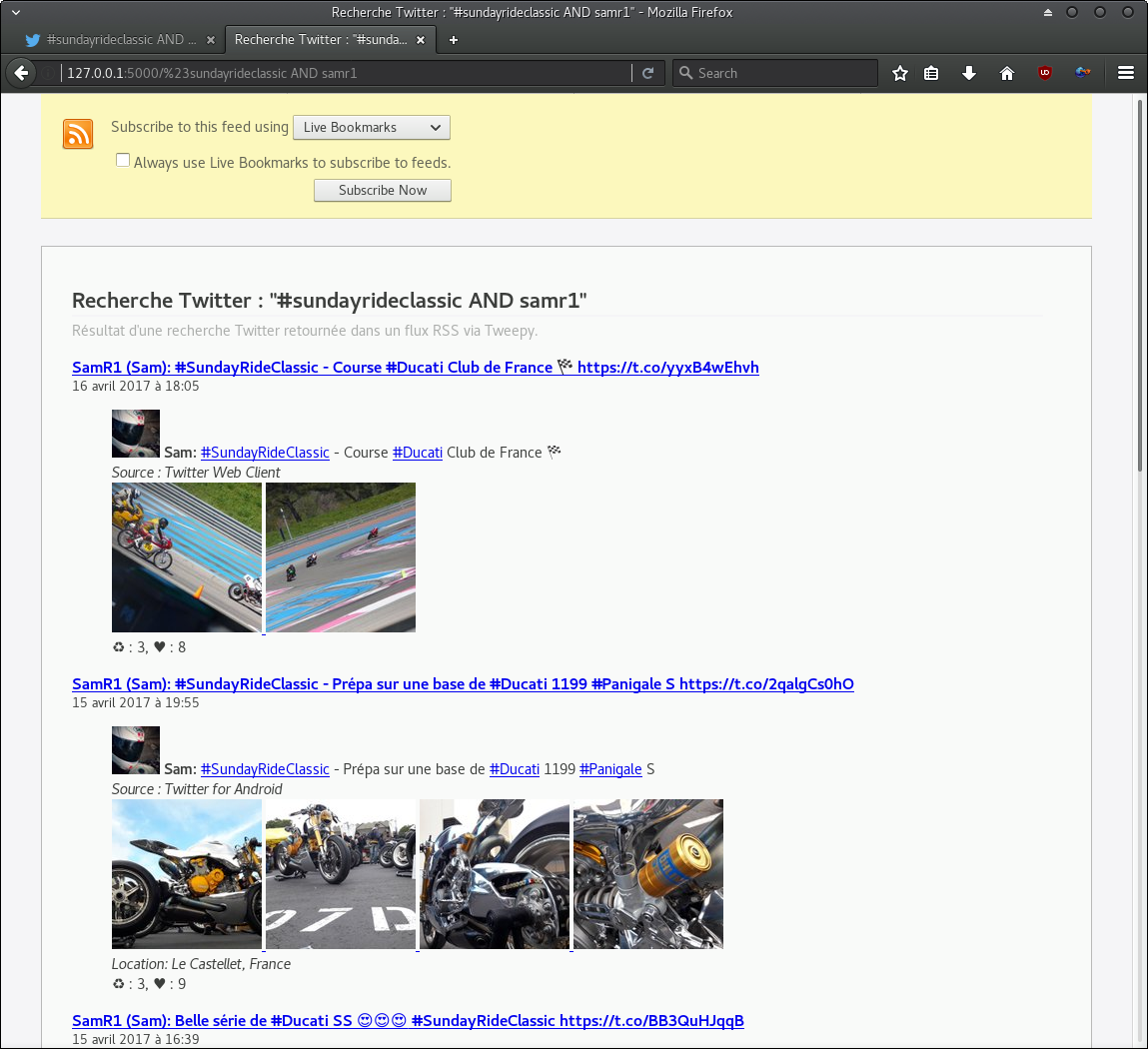Click the magnifier icon in the search box

[686, 73]
